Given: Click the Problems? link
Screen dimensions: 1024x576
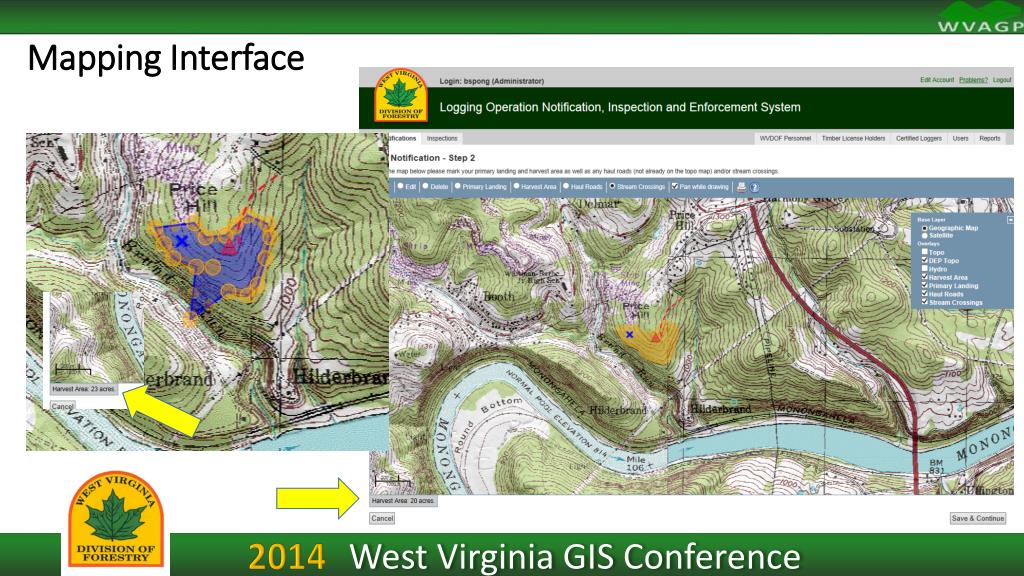Looking at the screenshot, I should [x=973, y=80].
